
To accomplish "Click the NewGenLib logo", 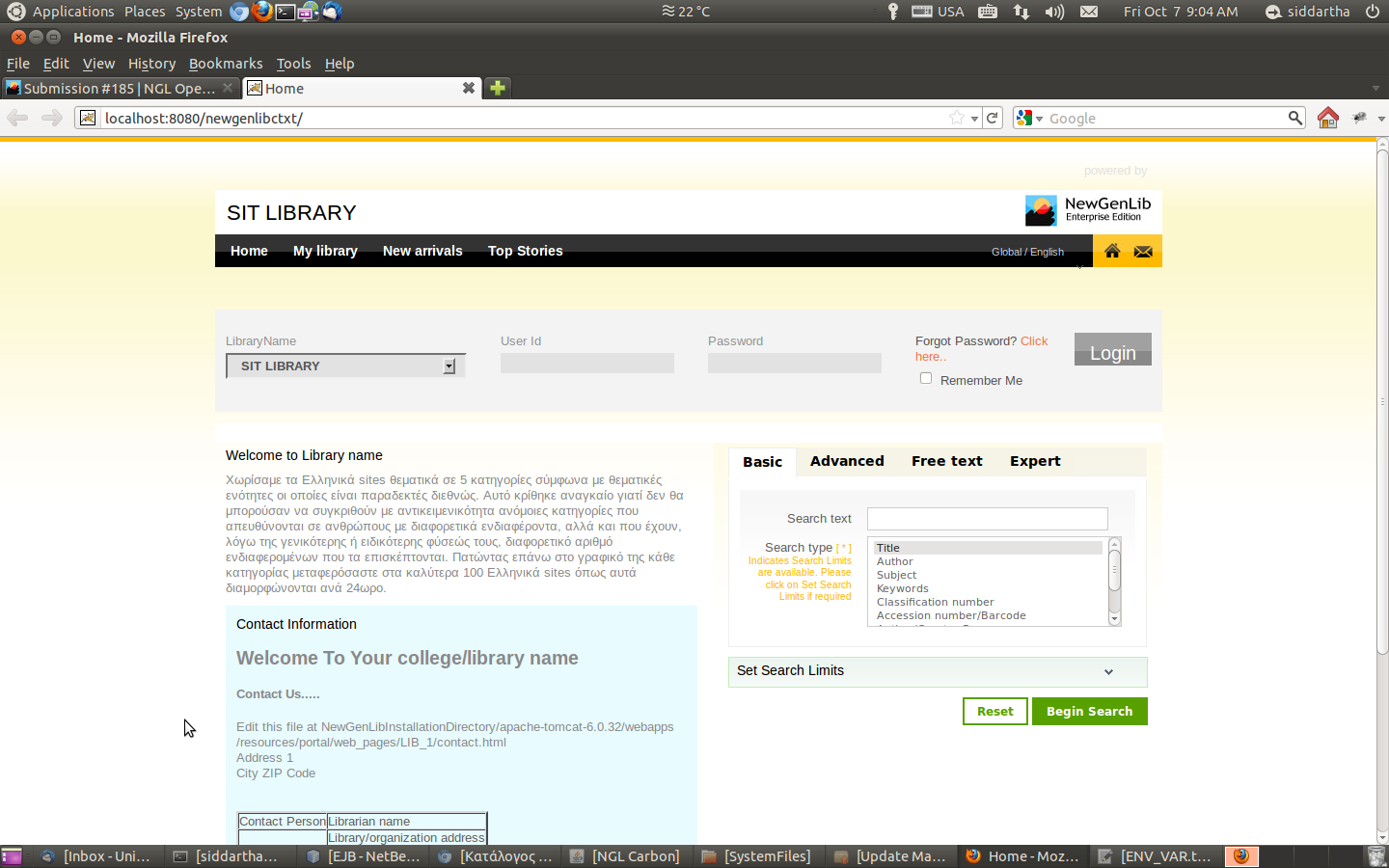I will click(x=1088, y=209).
